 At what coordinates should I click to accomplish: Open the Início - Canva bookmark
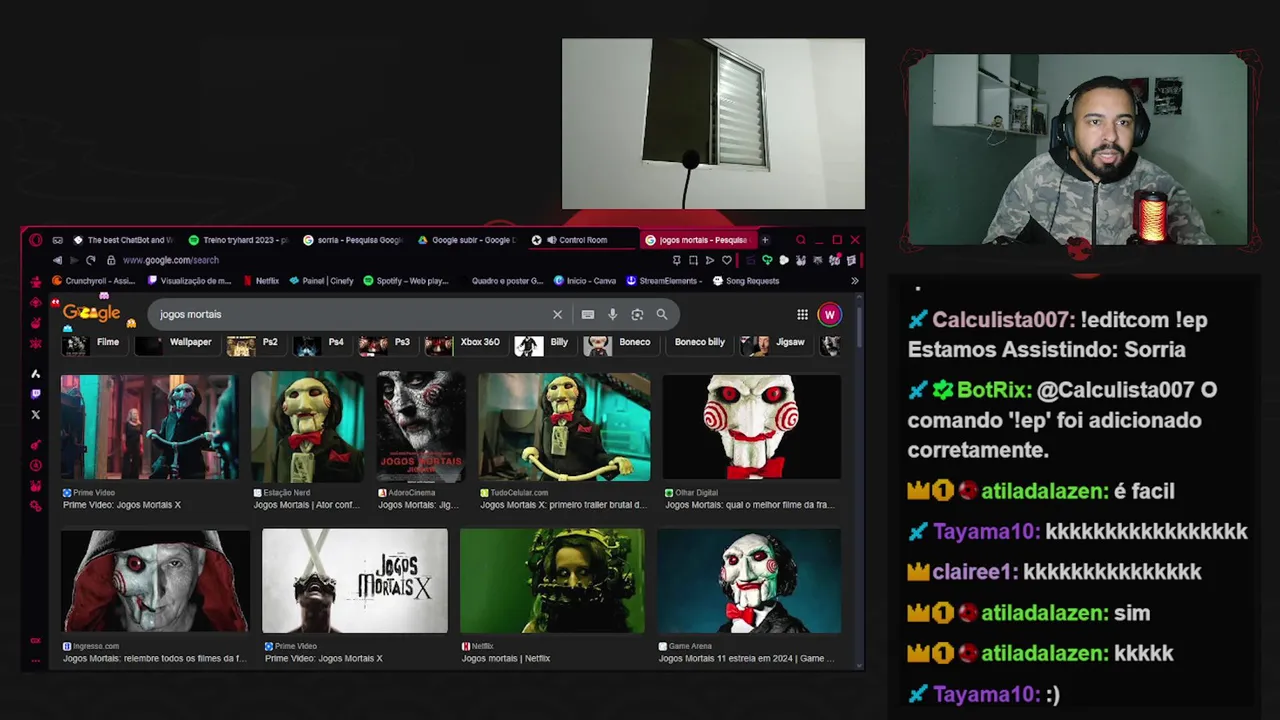point(584,281)
